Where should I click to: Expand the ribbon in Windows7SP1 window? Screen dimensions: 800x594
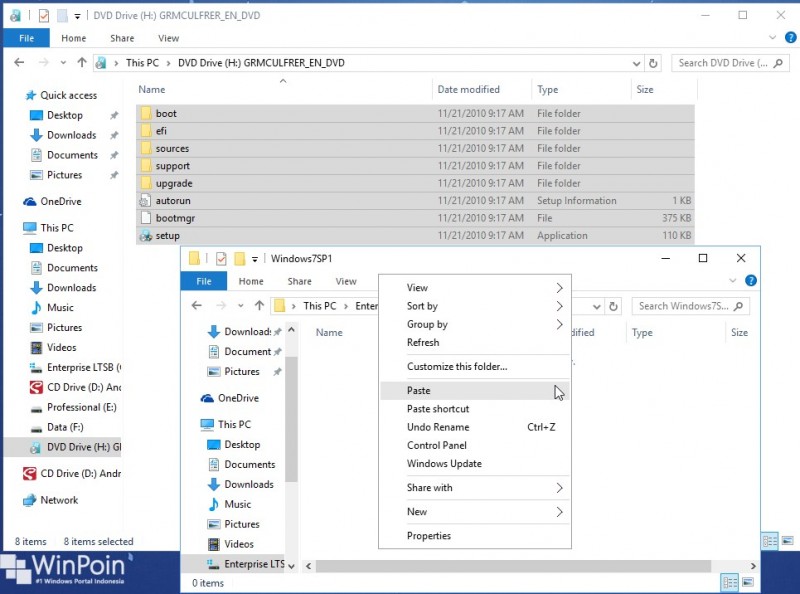(733, 281)
